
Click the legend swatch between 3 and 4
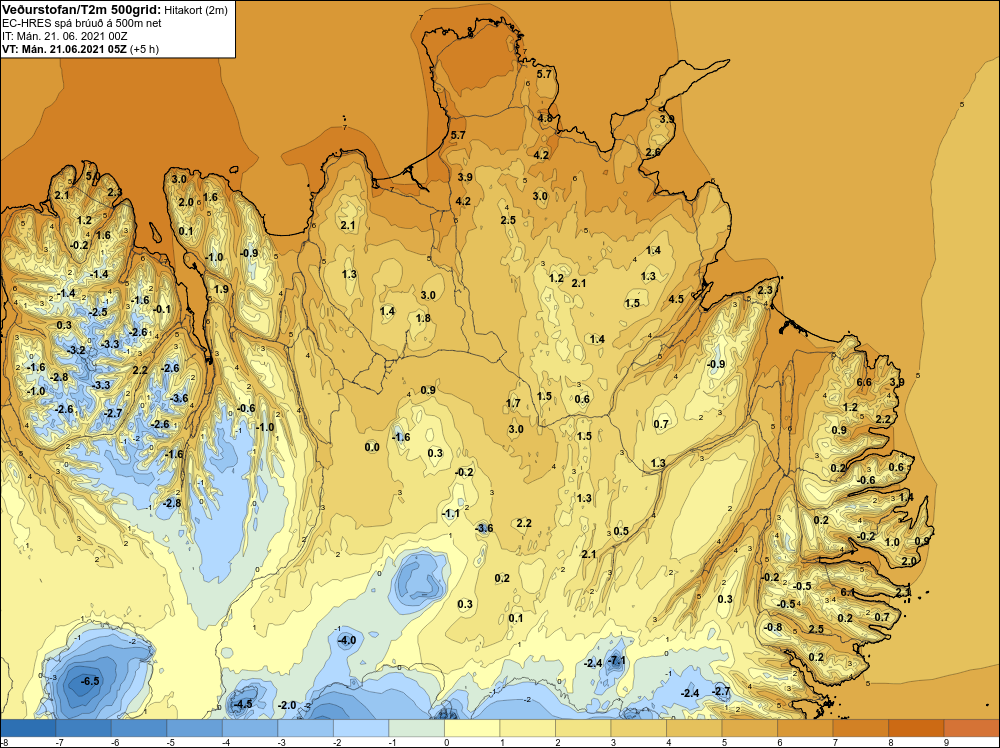pyautogui.click(x=638, y=728)
